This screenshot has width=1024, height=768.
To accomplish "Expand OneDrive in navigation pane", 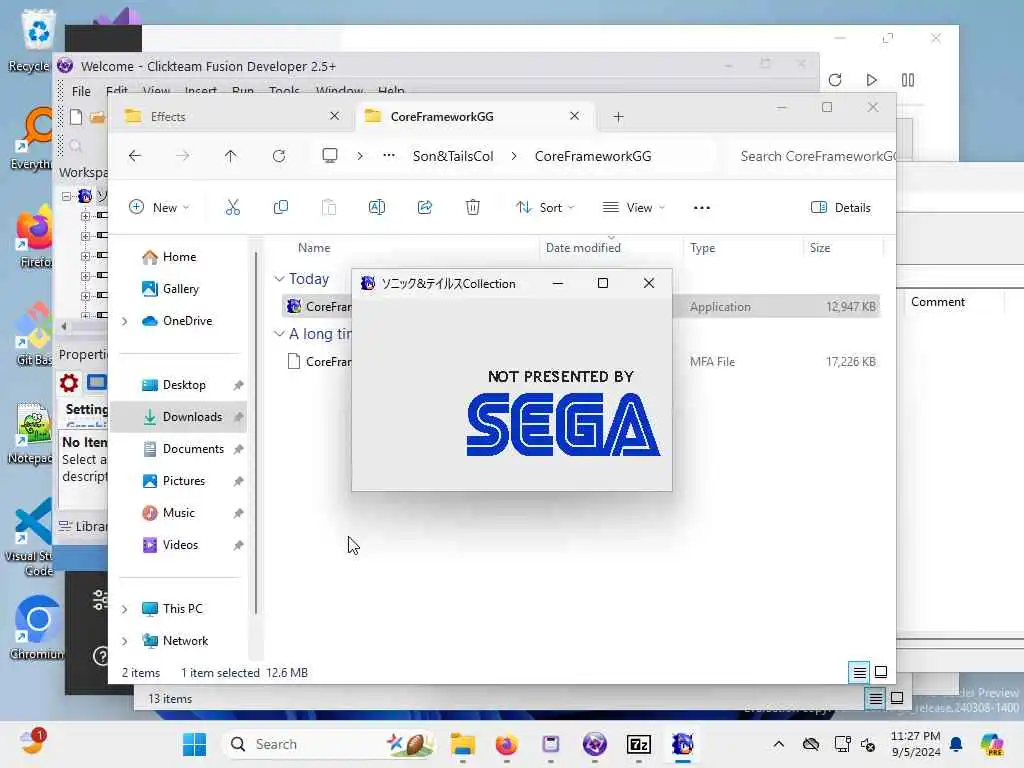I will pos(124,321).
